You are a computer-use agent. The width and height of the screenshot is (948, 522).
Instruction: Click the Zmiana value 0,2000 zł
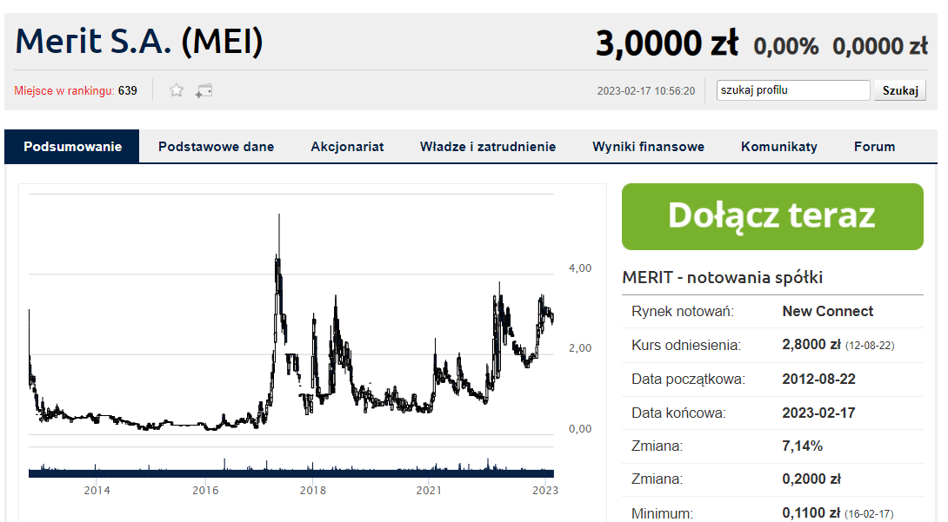tap(811, 479)
